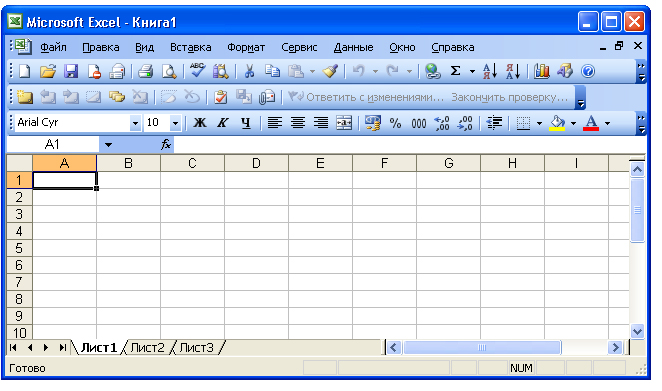Open the Font Color dropdown arrow

click(x=608, y=123)
